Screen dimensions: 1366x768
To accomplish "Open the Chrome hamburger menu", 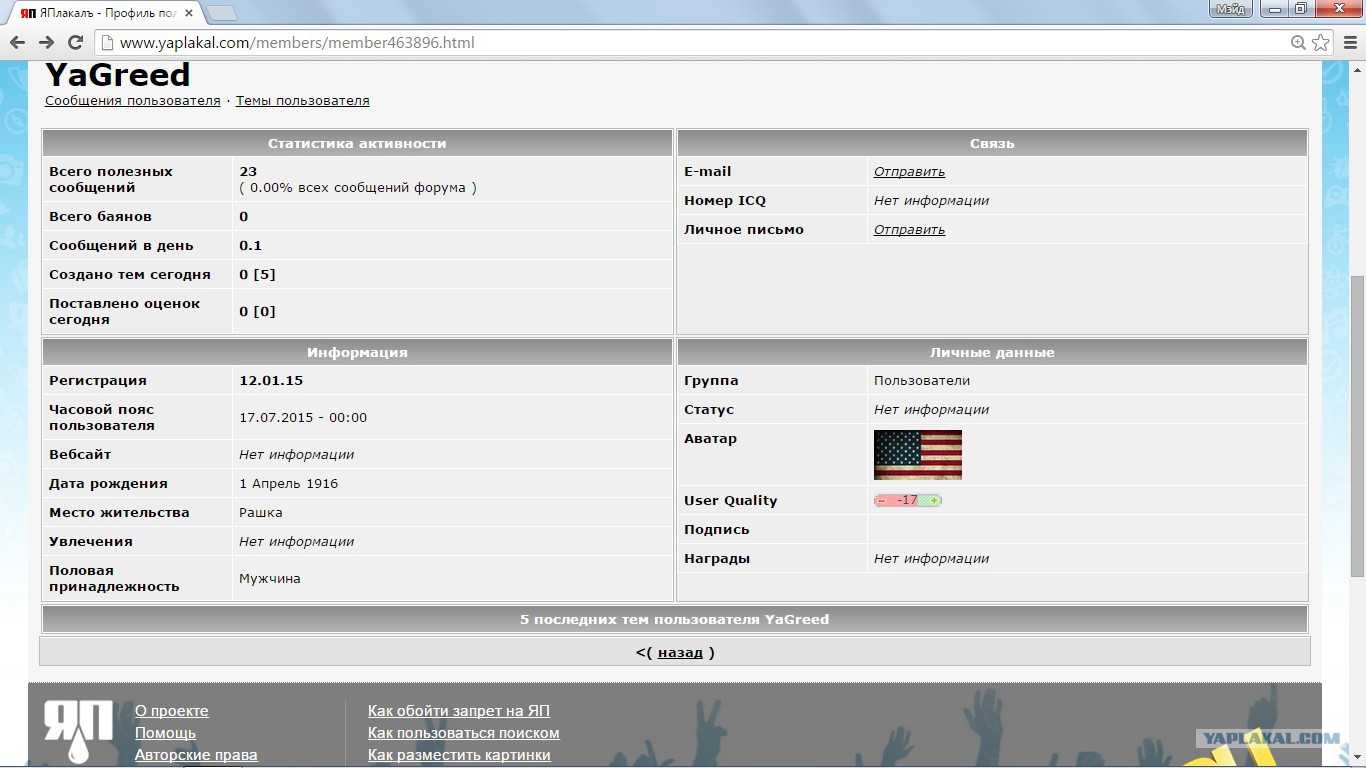I will click(1349, 42).
